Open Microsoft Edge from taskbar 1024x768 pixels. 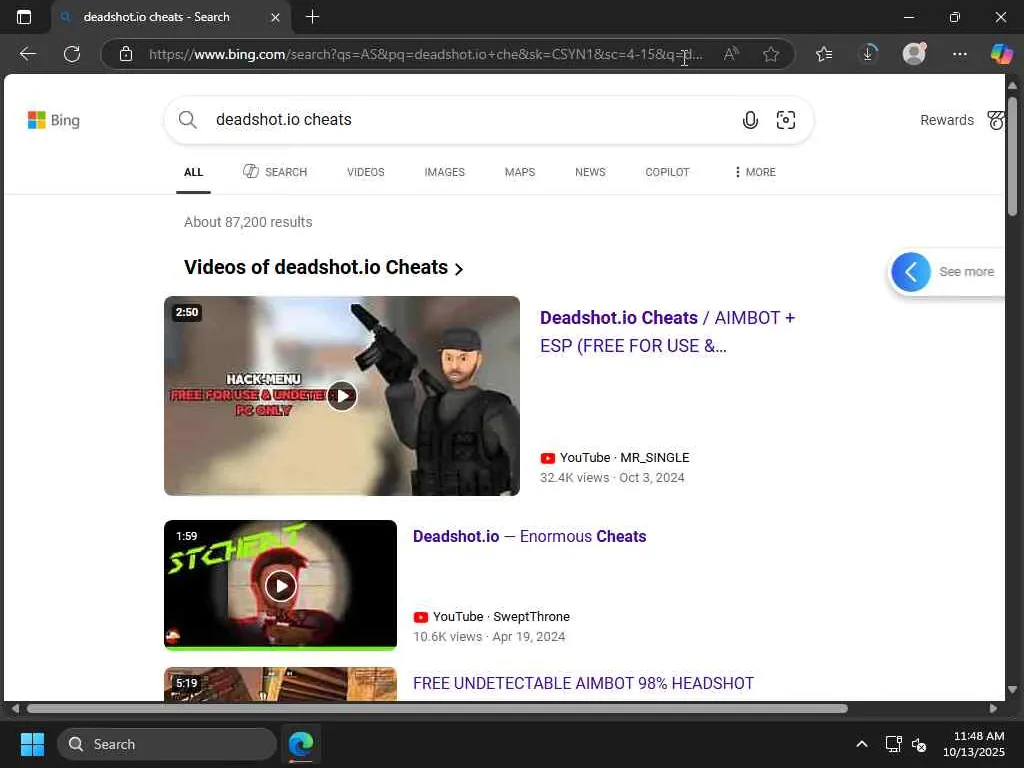[301, 744]
